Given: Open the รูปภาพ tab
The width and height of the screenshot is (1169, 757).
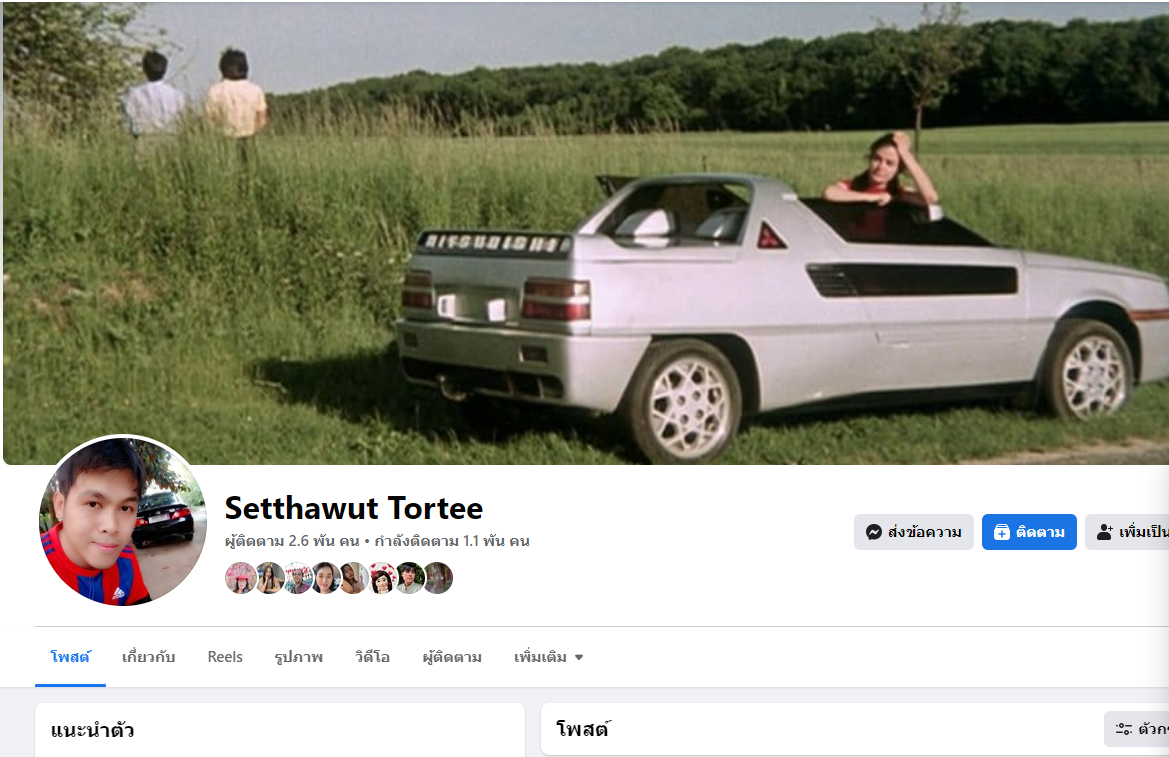Looking at the screenshot, I should pyautogui.click(x=298, y=657).
